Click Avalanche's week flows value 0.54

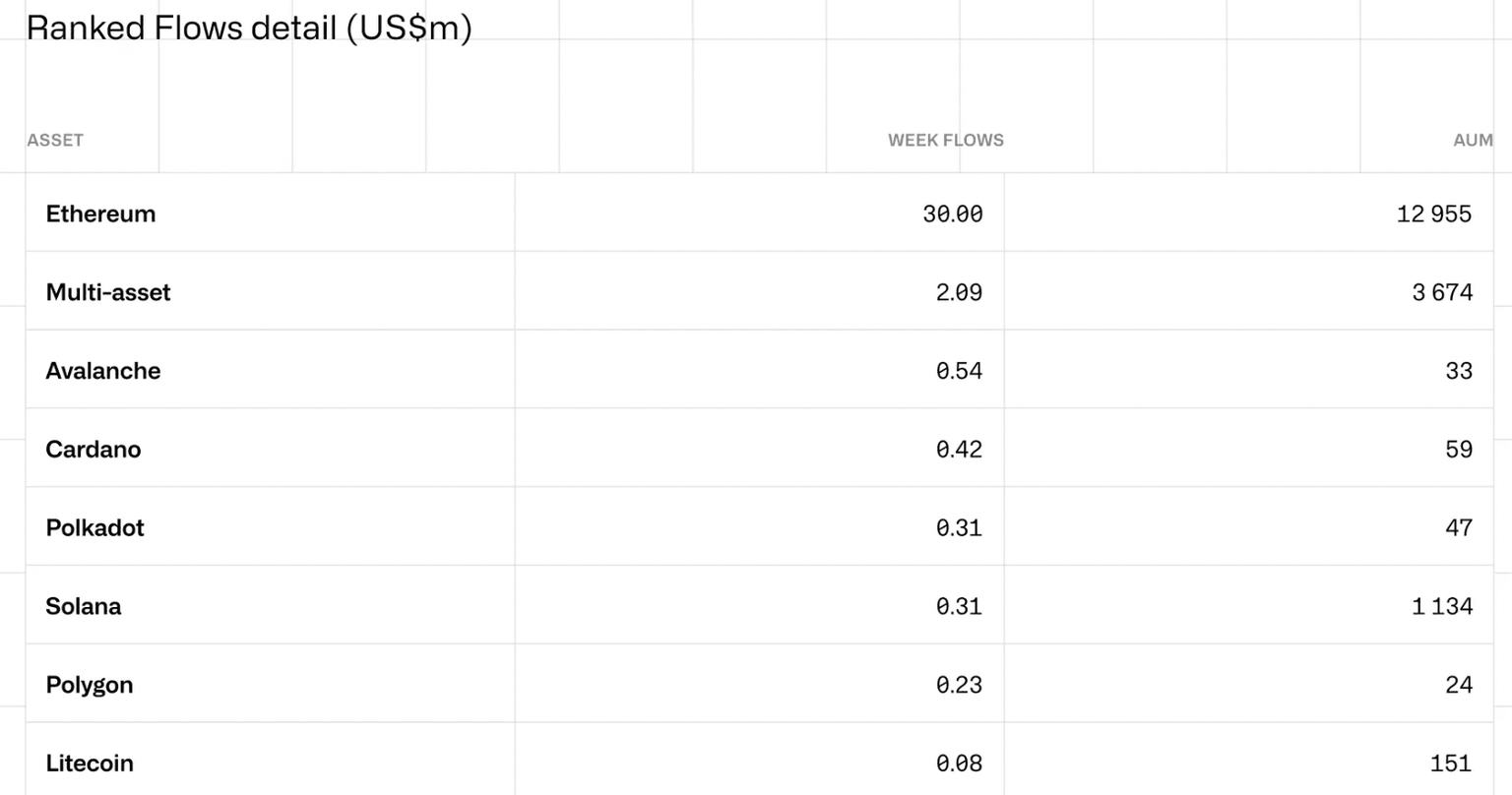click(959, 371)
